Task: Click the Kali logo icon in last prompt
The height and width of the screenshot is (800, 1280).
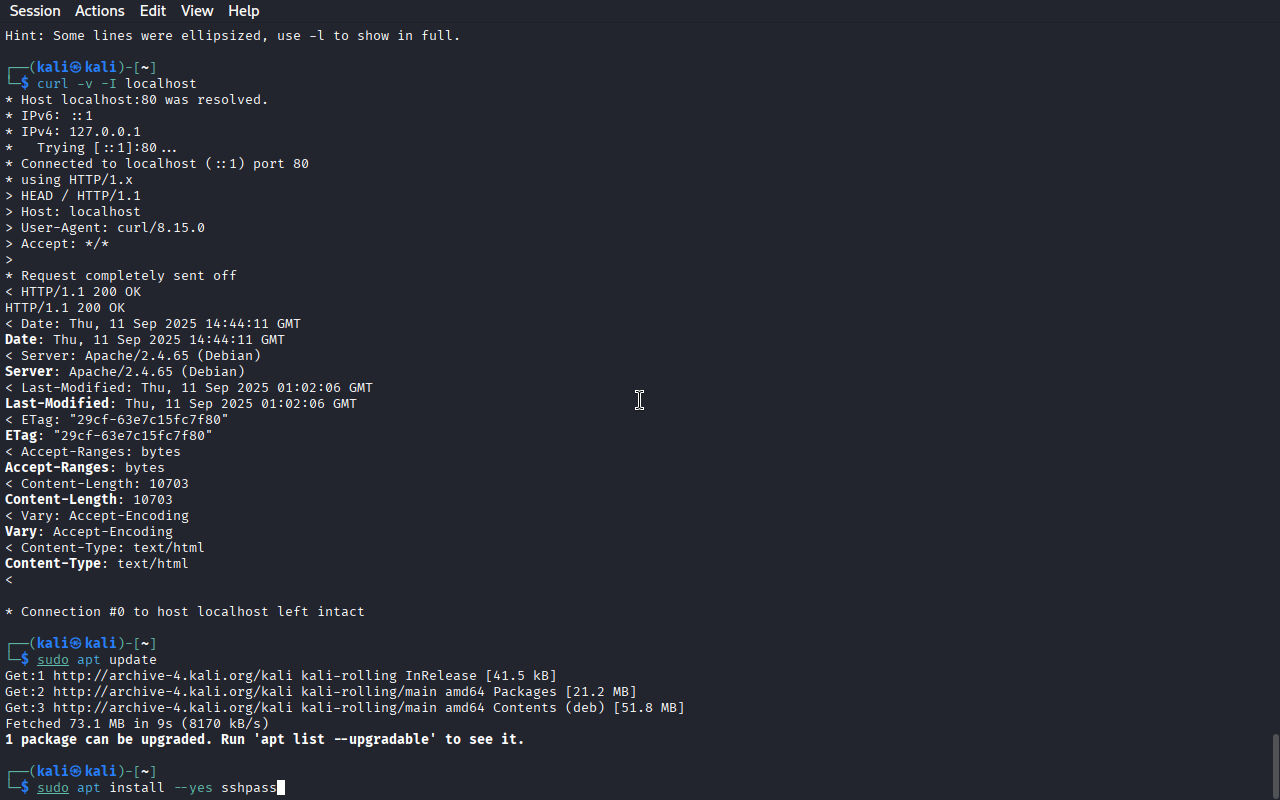Action: pyautogui.click(x=77, y=771)
